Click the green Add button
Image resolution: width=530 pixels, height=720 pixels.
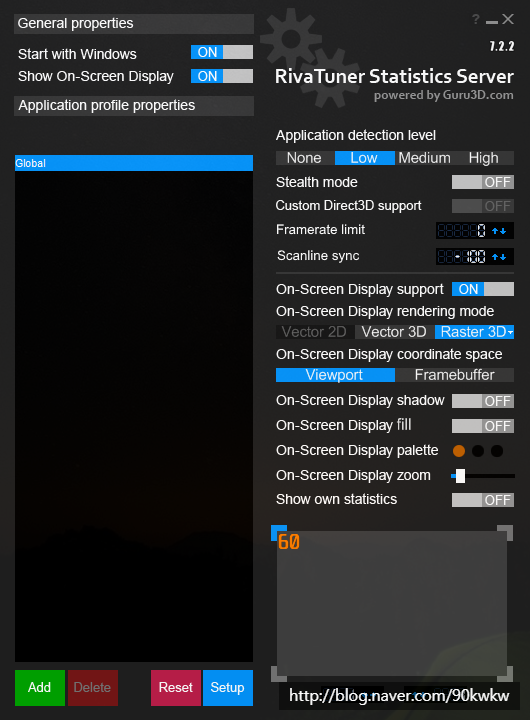[x=39, y=687]
